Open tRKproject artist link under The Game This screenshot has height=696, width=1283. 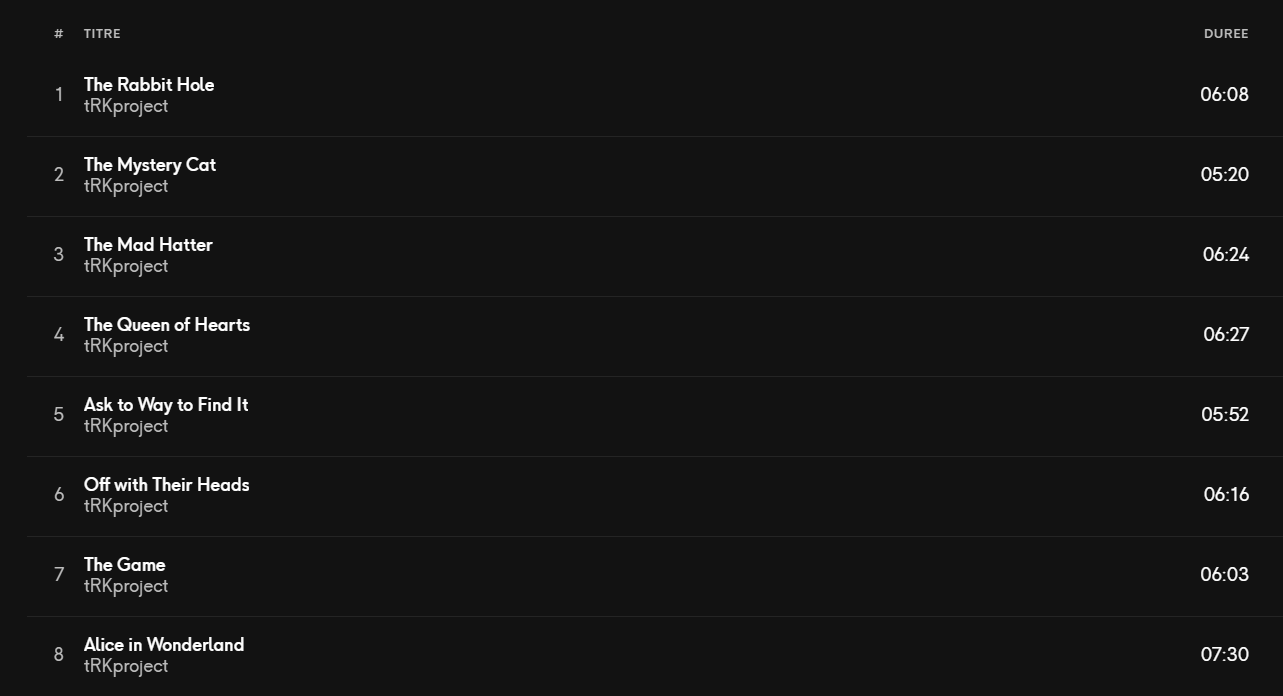point(126,587)
